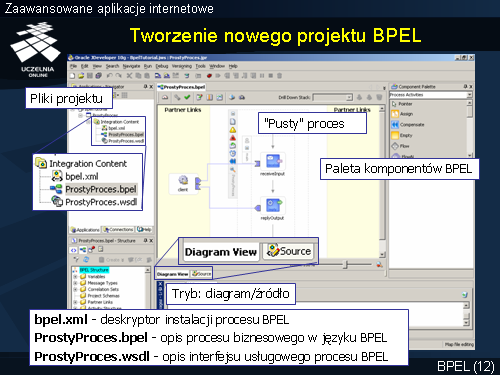Open the Create dropdown in Structure panel
Viewport: 500px width, 375px height.
112,259
